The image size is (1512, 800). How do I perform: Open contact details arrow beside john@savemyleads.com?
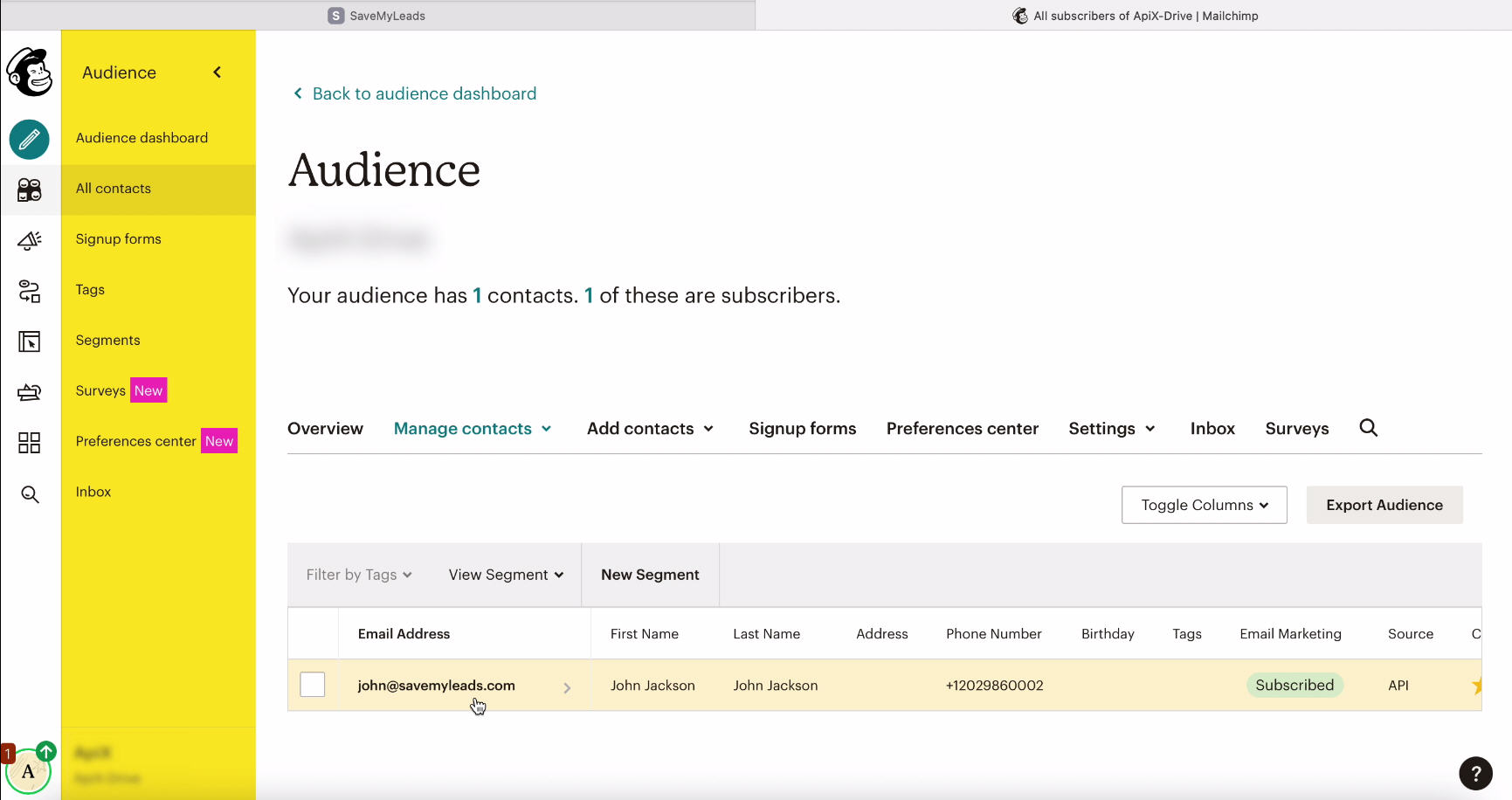567,688
